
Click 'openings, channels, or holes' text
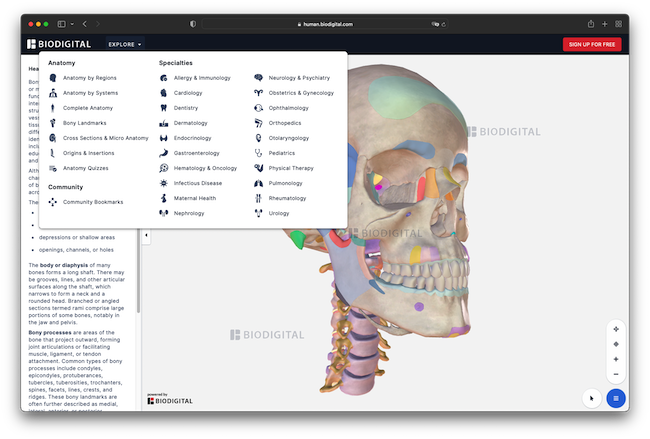click(76, 250)
